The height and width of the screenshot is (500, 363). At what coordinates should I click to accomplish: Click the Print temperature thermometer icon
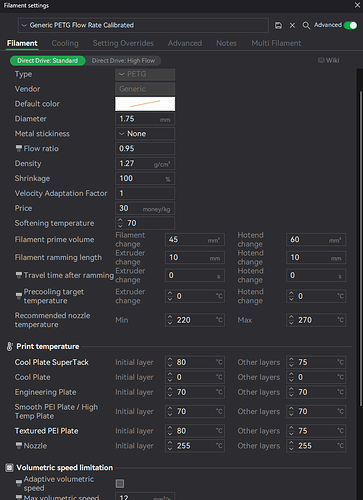click(x=10, y=347)
